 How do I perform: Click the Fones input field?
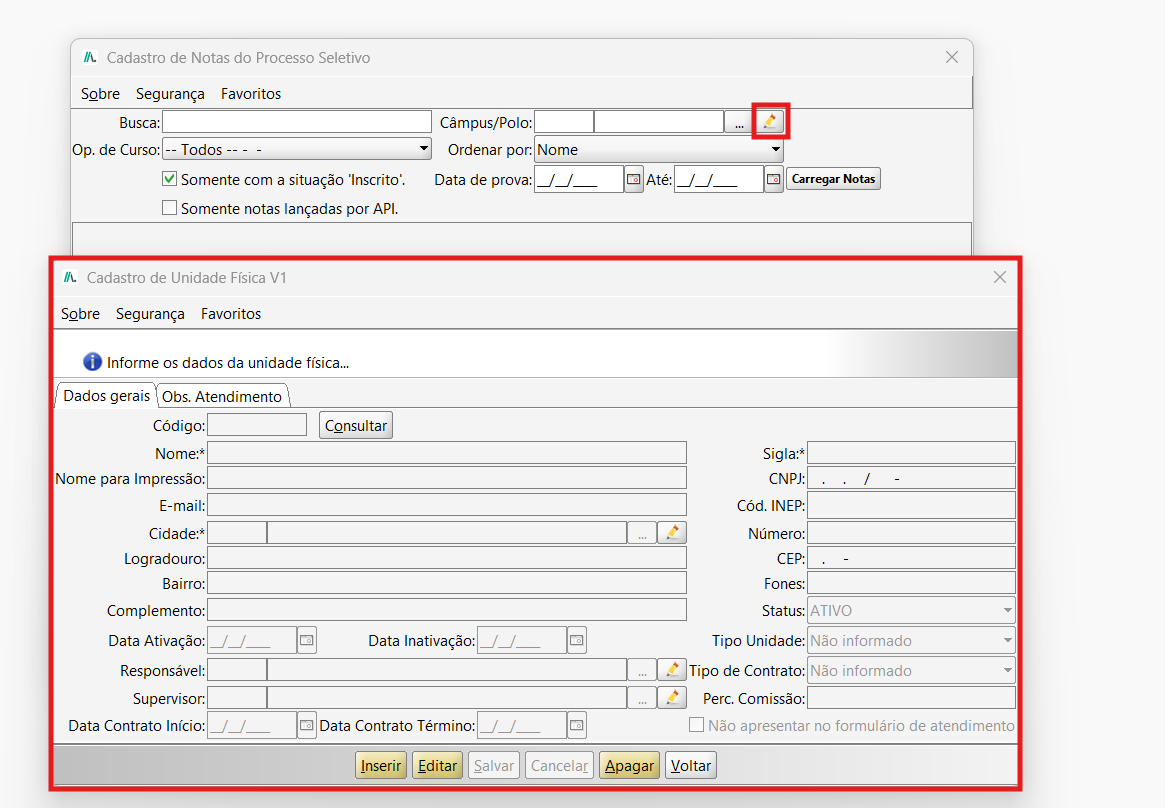click(x=912, y=583)
